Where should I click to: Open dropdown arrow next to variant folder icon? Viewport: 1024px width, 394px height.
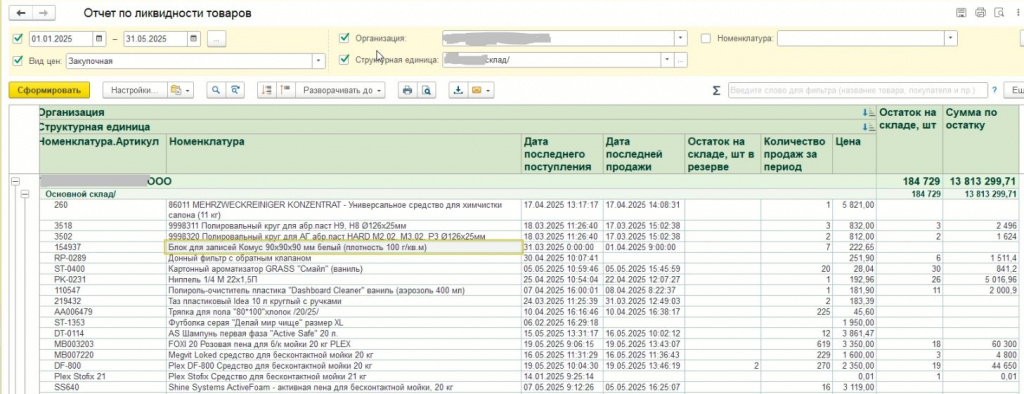tap(188, 90)
